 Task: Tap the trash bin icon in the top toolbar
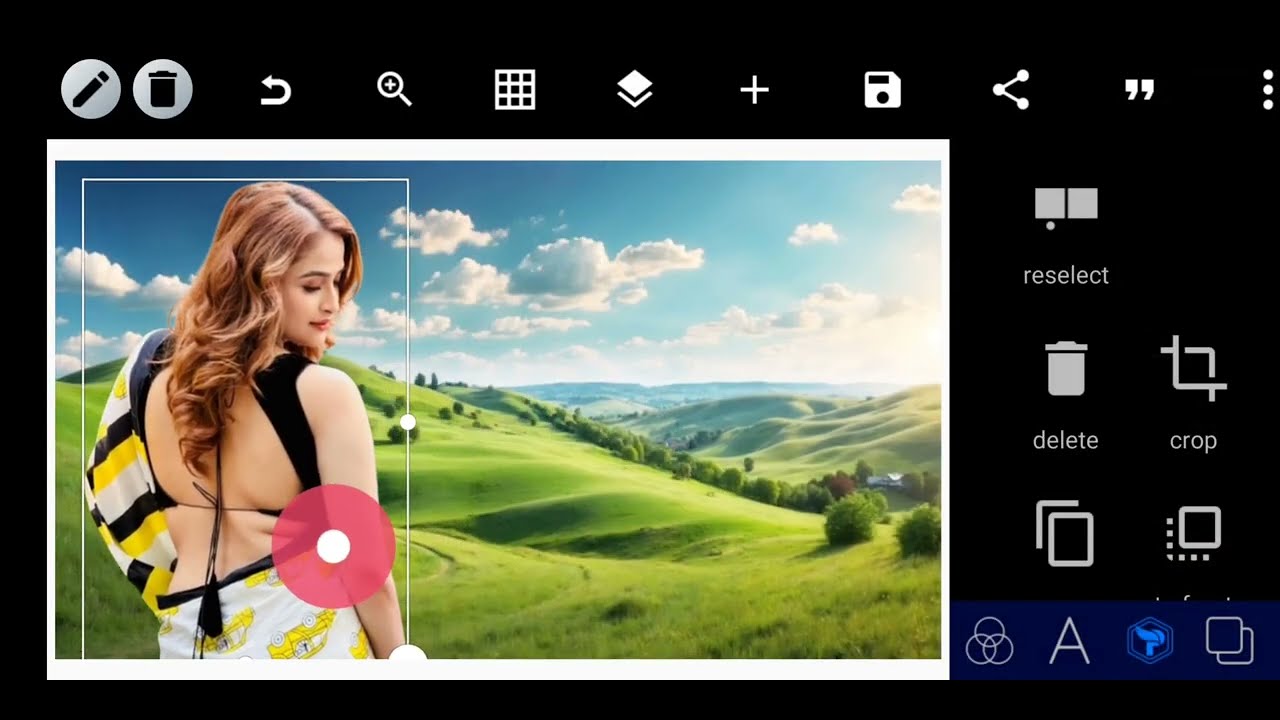pos(163,90)
